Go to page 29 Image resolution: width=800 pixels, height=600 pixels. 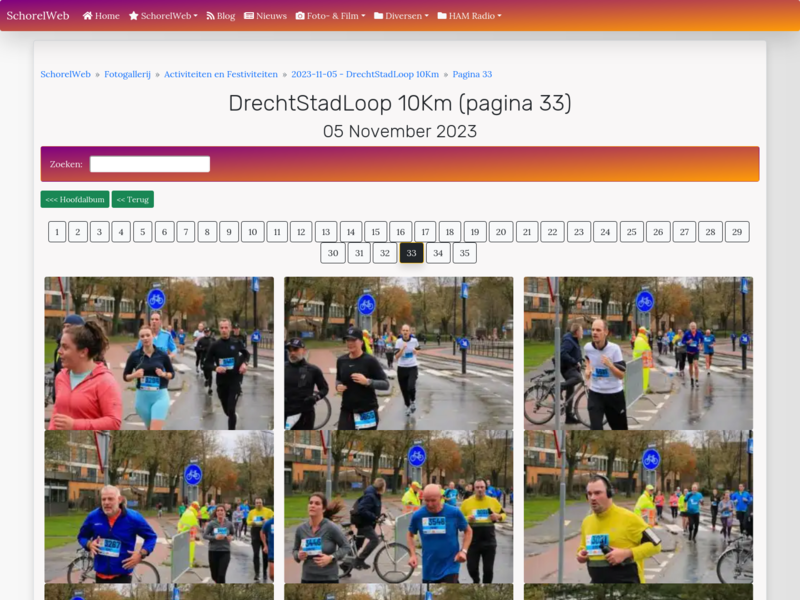coord(737,232)
